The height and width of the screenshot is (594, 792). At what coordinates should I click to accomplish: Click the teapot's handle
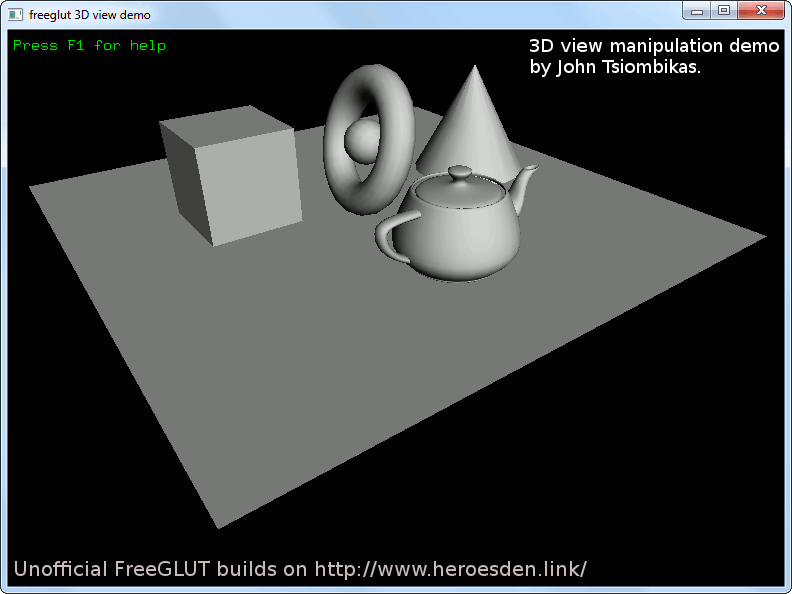point(387,238)
